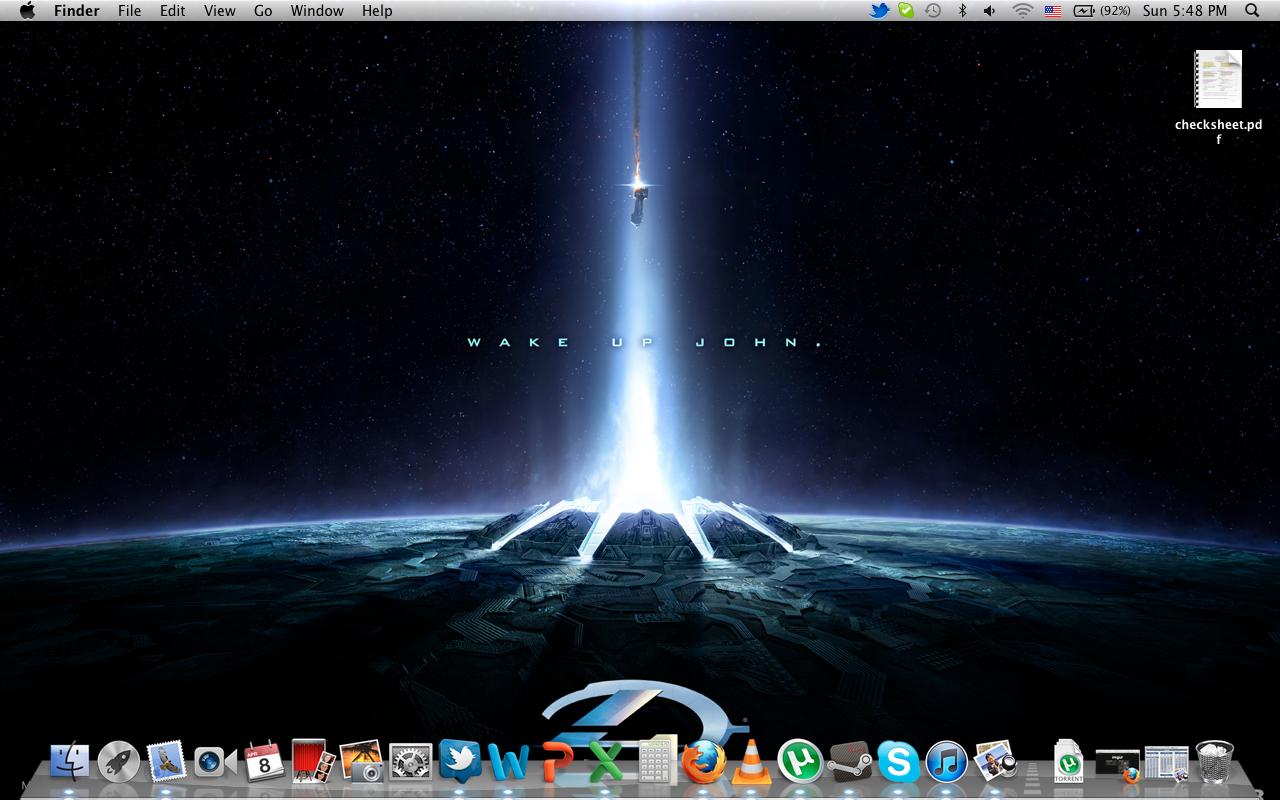The height and width of the screenshot is (800, 1280).
Task: Start FaceTime from the Dock camera icon
Action: [215, 763]
